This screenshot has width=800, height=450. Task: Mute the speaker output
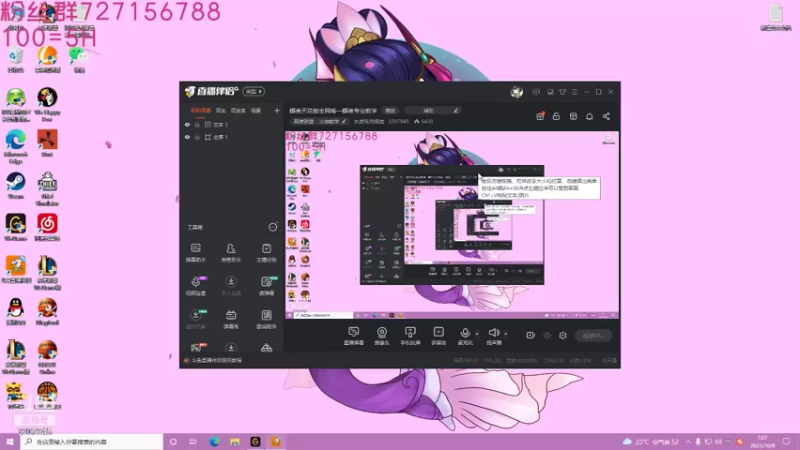click(493, 336)
